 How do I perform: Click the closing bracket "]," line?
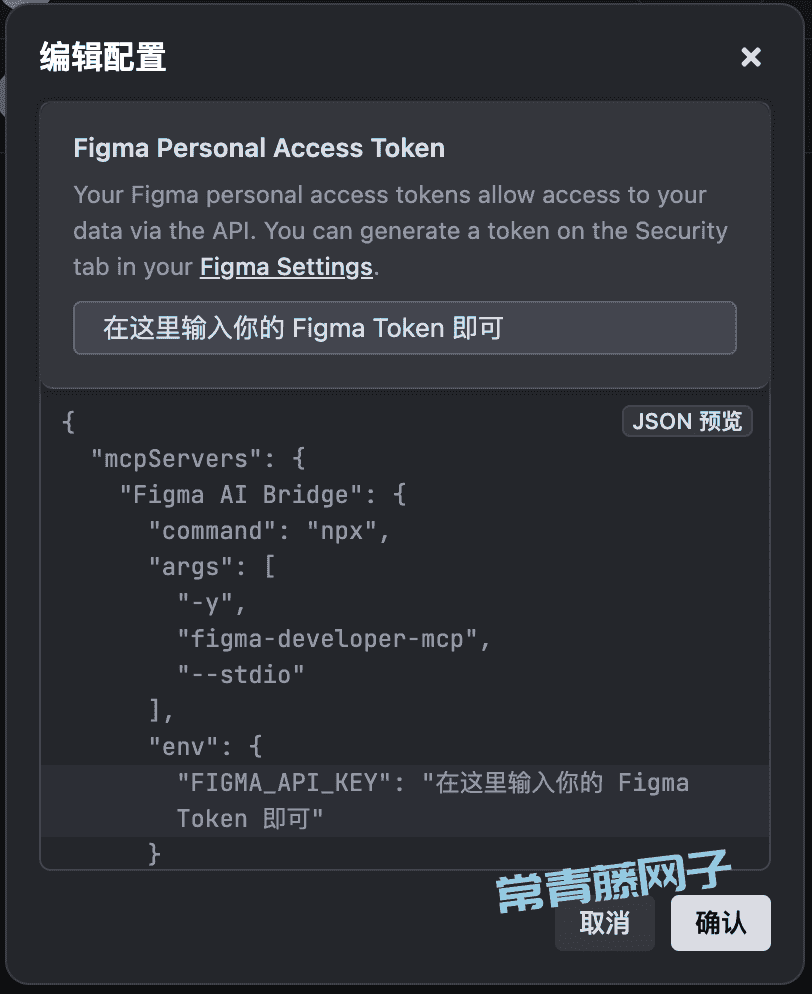pos(161,711)
